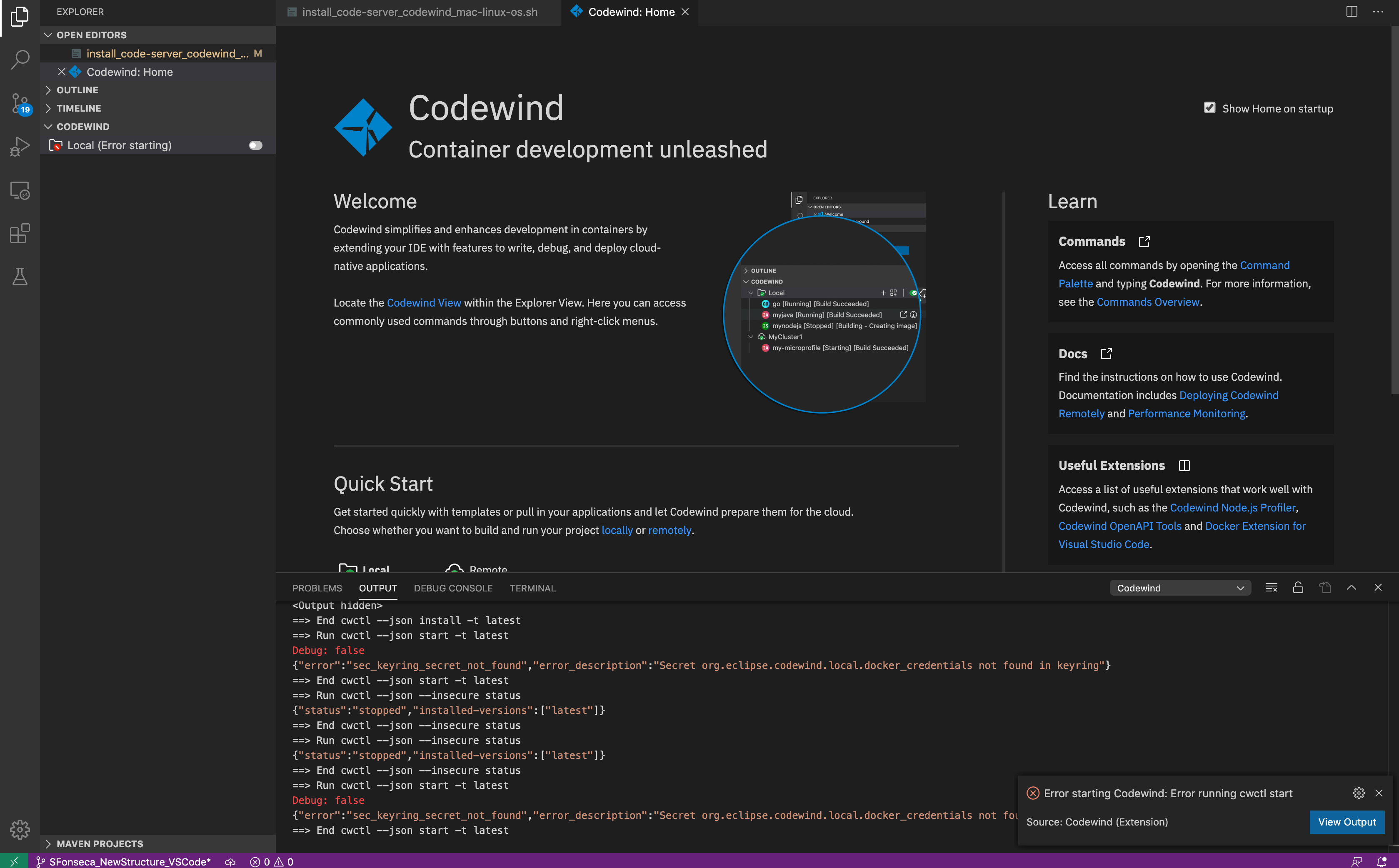This screenshot has height=868, width=1399.
Task: Clear the Codewind output panel
Action: [1271, 587]
